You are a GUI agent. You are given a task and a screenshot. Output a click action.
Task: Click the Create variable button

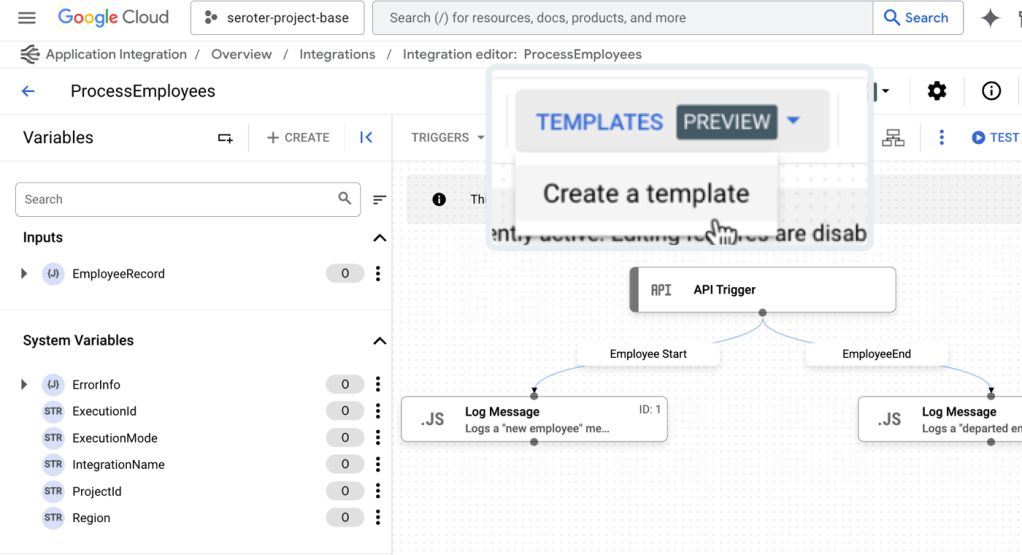pos(298,138)
